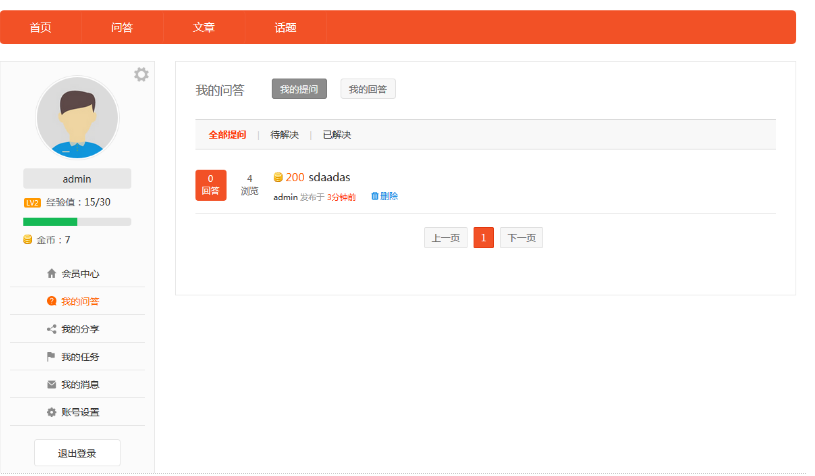This screenshot has height=476, width=815.
Task: Select page 1 in pagination
Action: [x=483, y=237]
